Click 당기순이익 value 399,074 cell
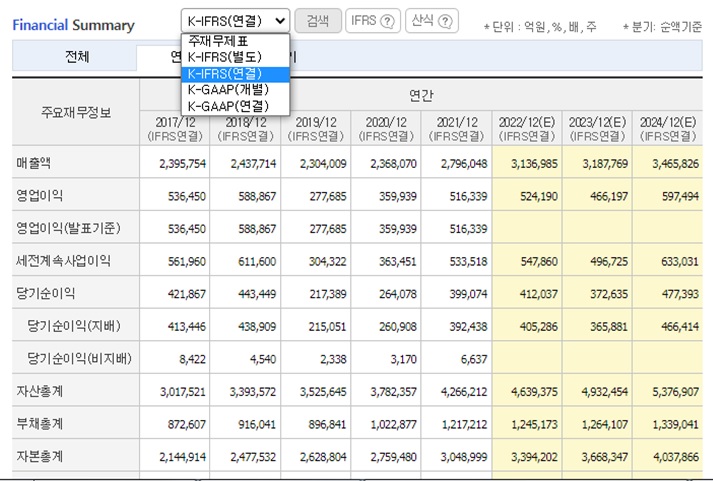Viewport: 713px width, 481px height. click(468, 294)
